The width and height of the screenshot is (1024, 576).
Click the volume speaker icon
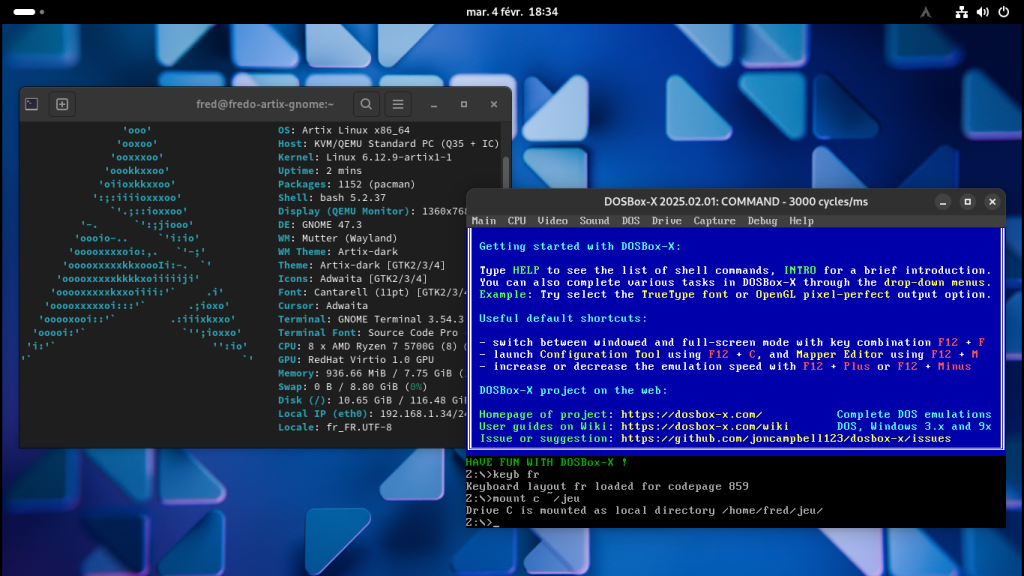[981, 12]
